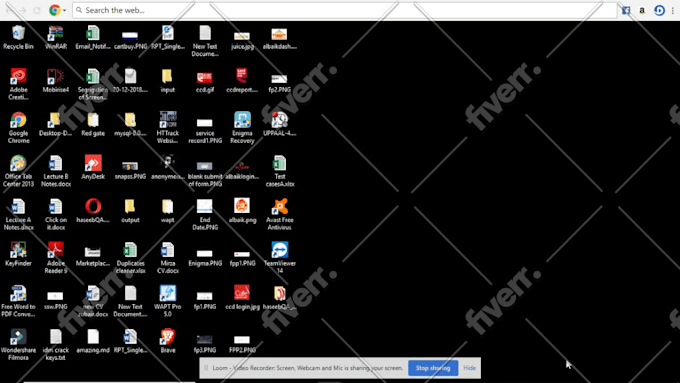Open the Desktop-D folder shortcut
Image resolution: width=680 pixels, height=383 pixels.
pyautogui.click(x=56, y=124)
